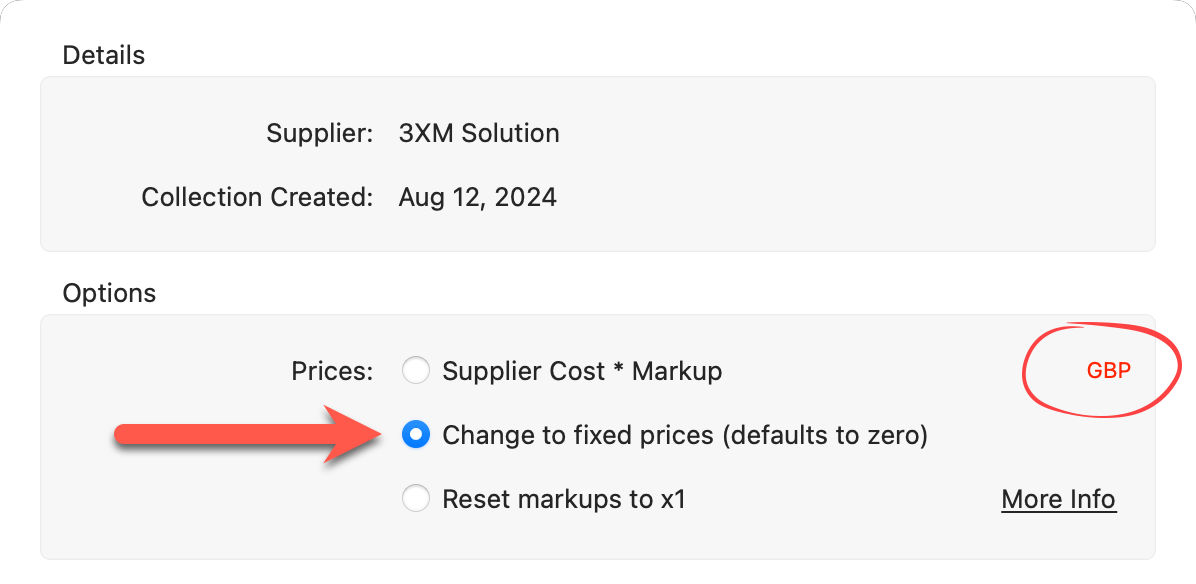This screenshot has width=1196, height=584.
Task: Click the "Change to fixed prices" option text
Action: click(x=577, y=435)
